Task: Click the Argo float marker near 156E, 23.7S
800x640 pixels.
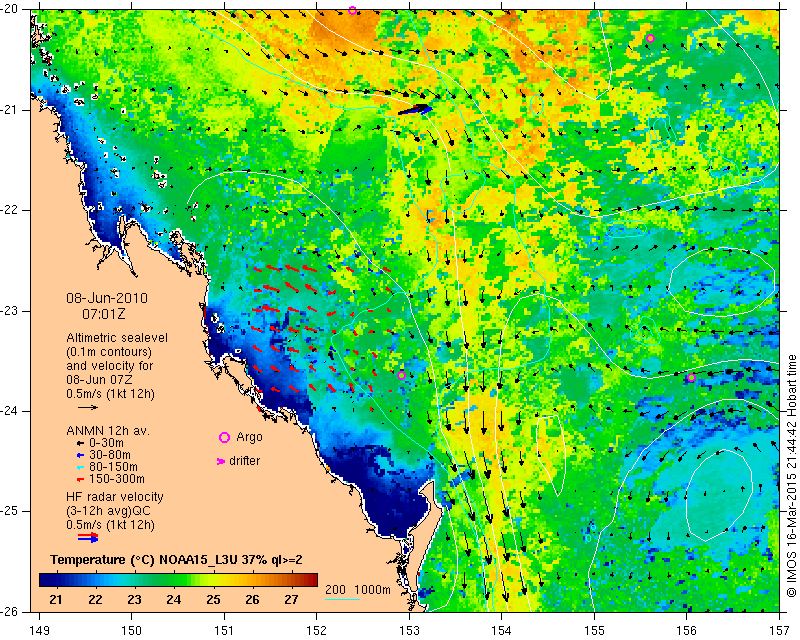Action: (691, 378)
